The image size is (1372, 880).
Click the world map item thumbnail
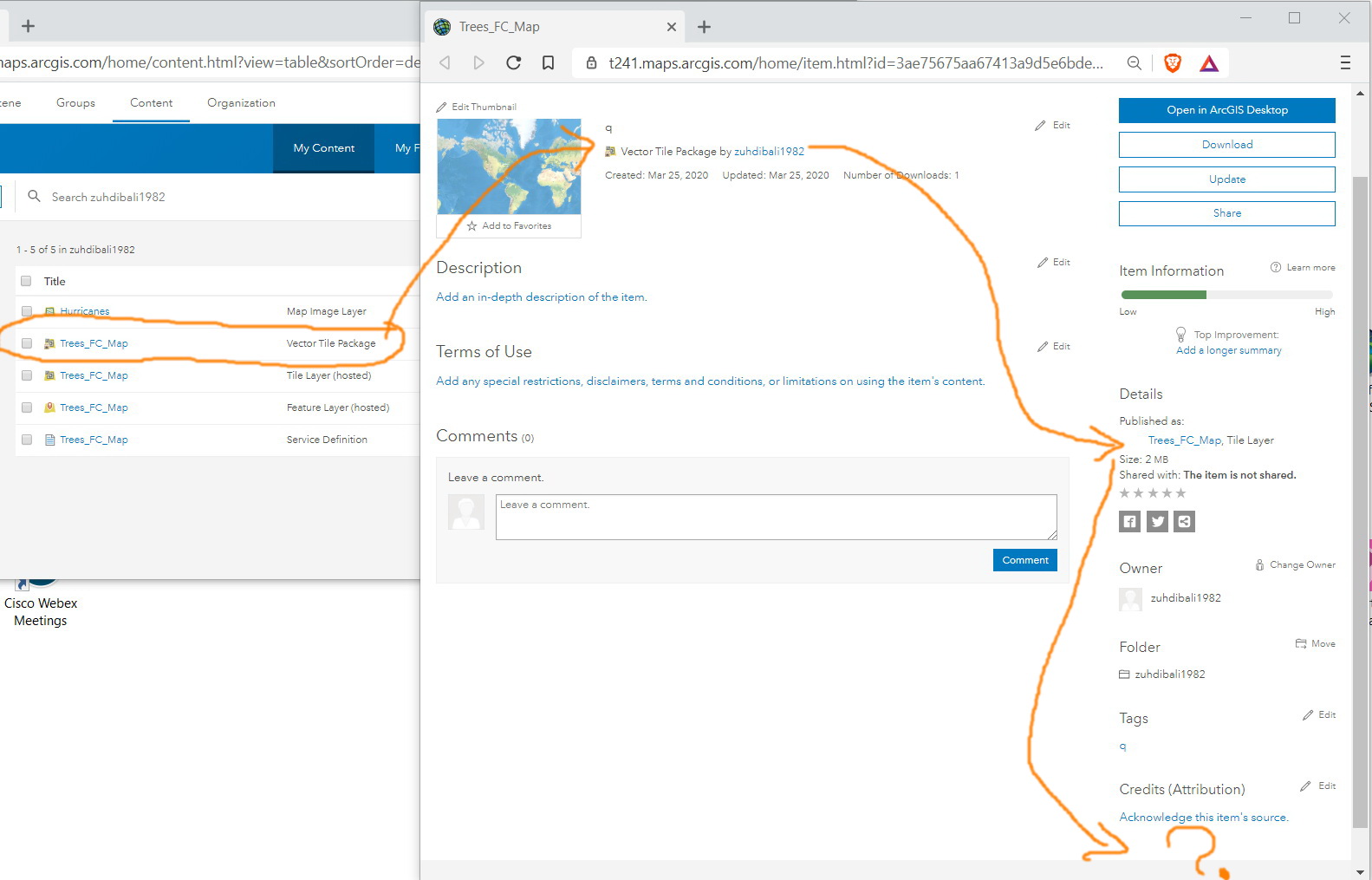point(509,166)
